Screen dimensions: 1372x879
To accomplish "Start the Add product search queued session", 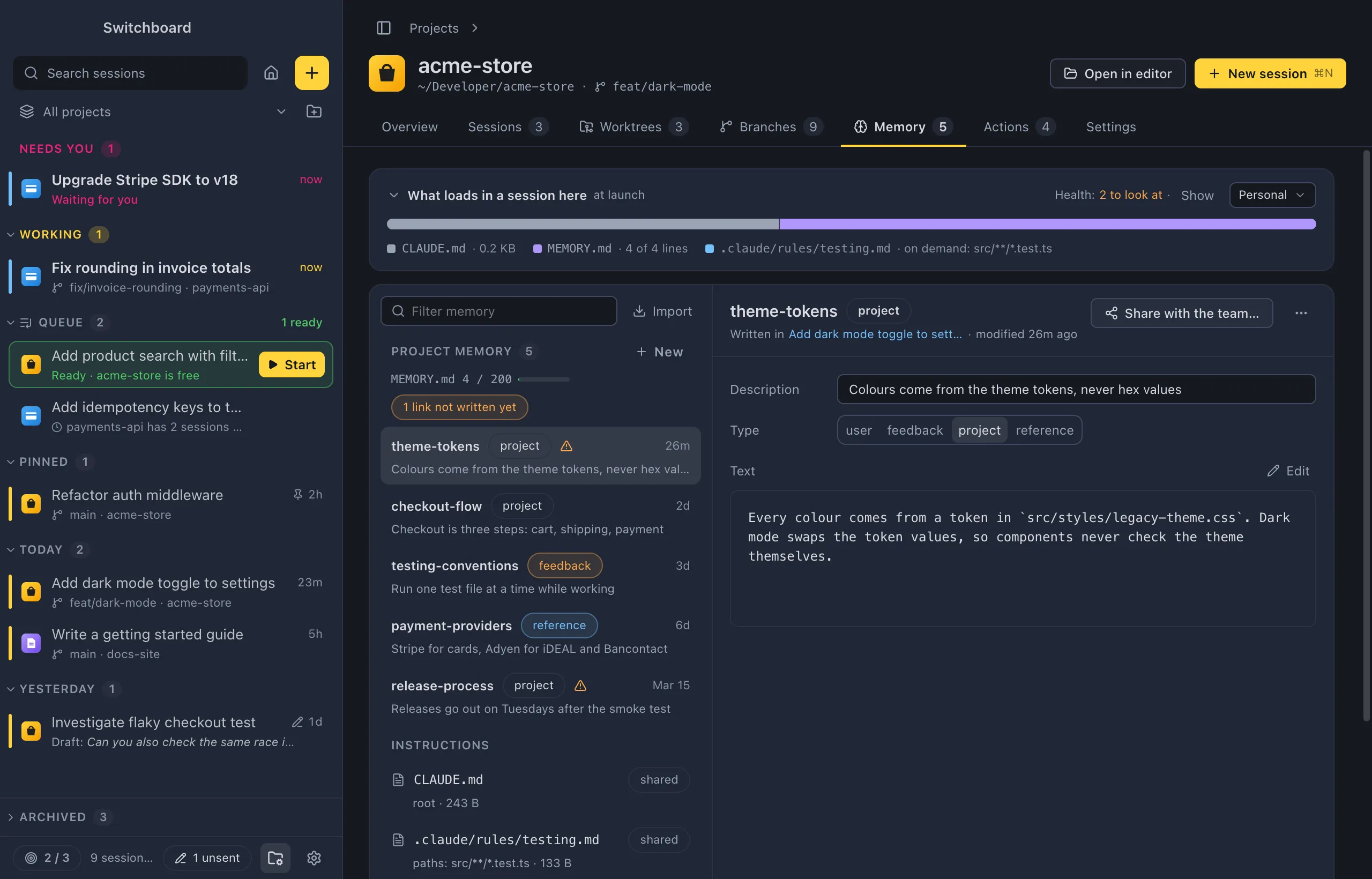I will tap(292, 364).
